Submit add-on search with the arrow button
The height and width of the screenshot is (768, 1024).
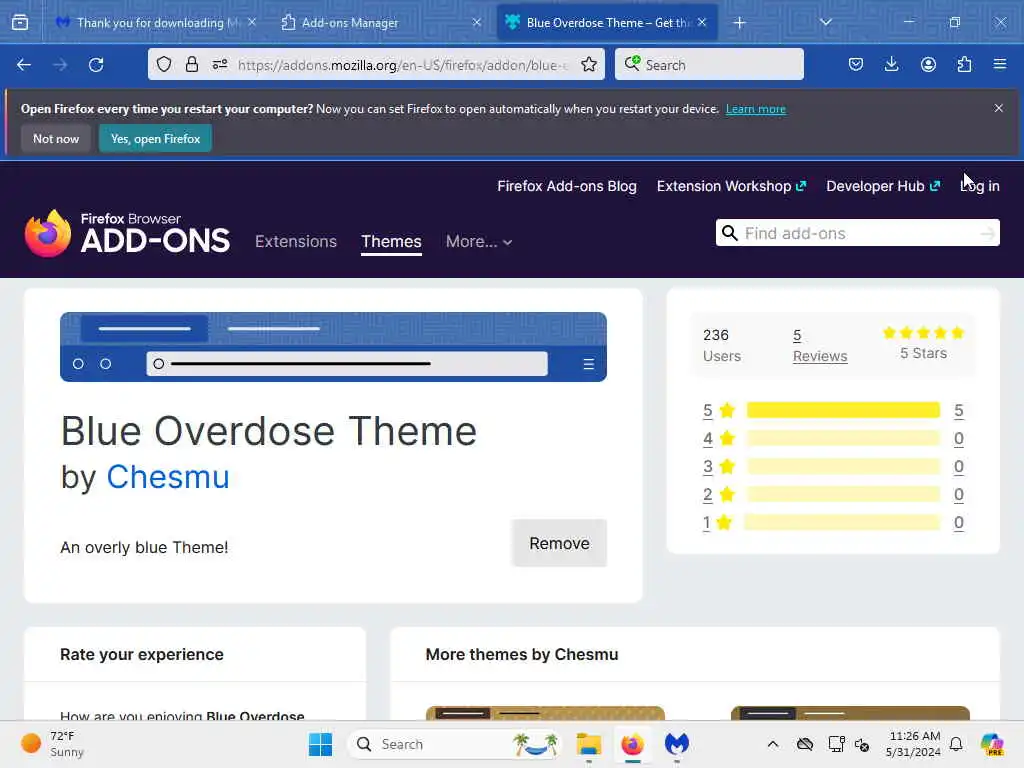pyautogui.click(x=987, y=233)
